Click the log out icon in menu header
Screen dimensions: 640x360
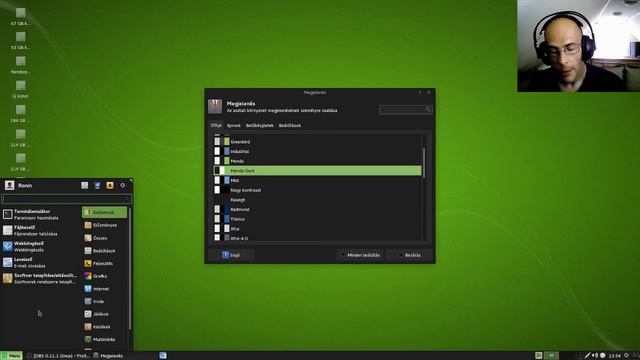pos(122,185)
